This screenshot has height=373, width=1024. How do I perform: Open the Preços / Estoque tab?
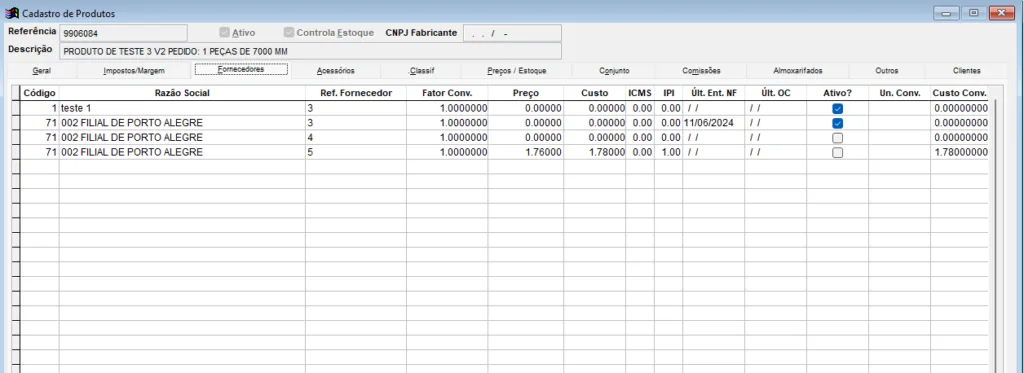point(516,71)
